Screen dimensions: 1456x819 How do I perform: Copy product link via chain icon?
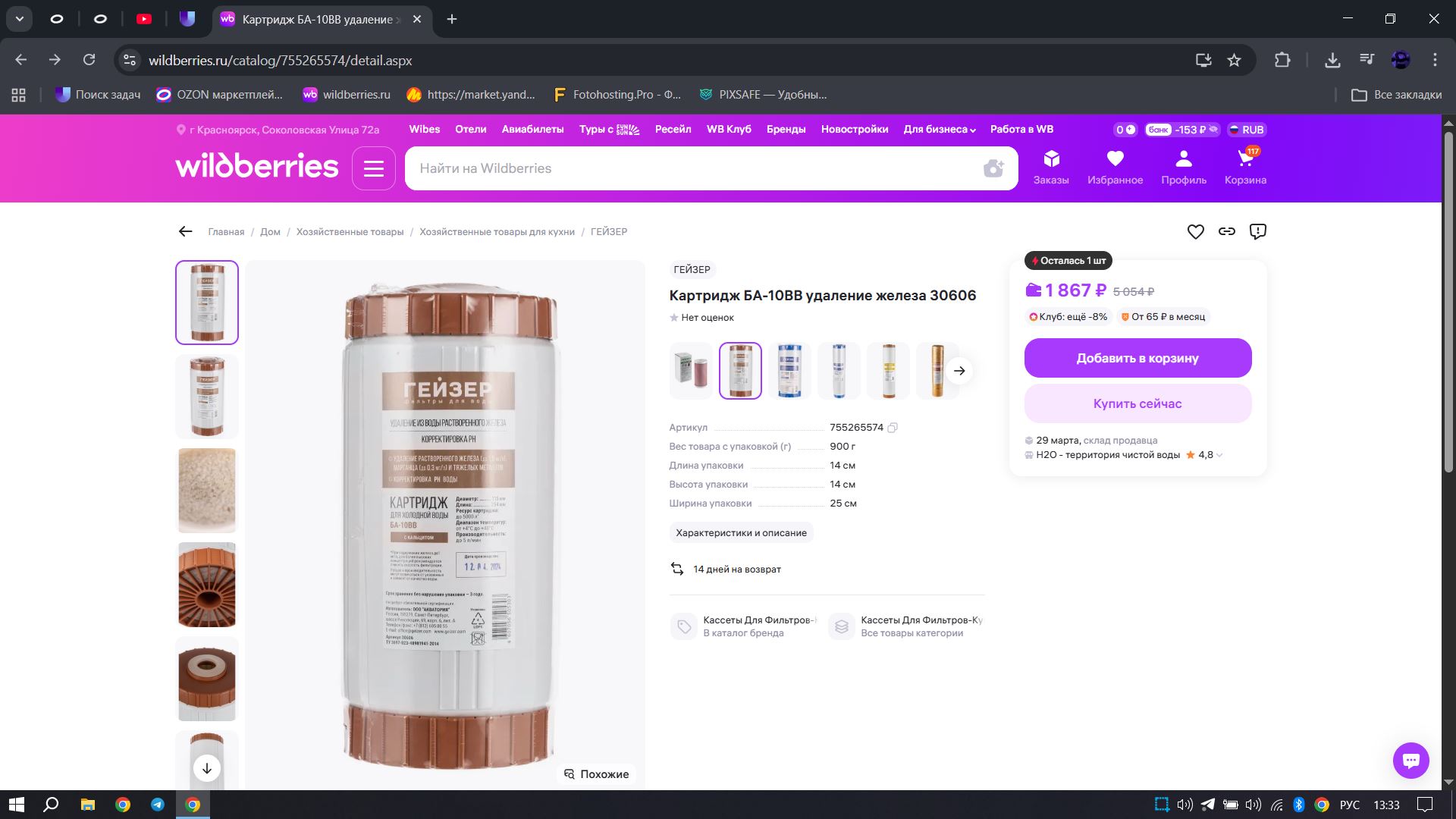[1227, 232]
